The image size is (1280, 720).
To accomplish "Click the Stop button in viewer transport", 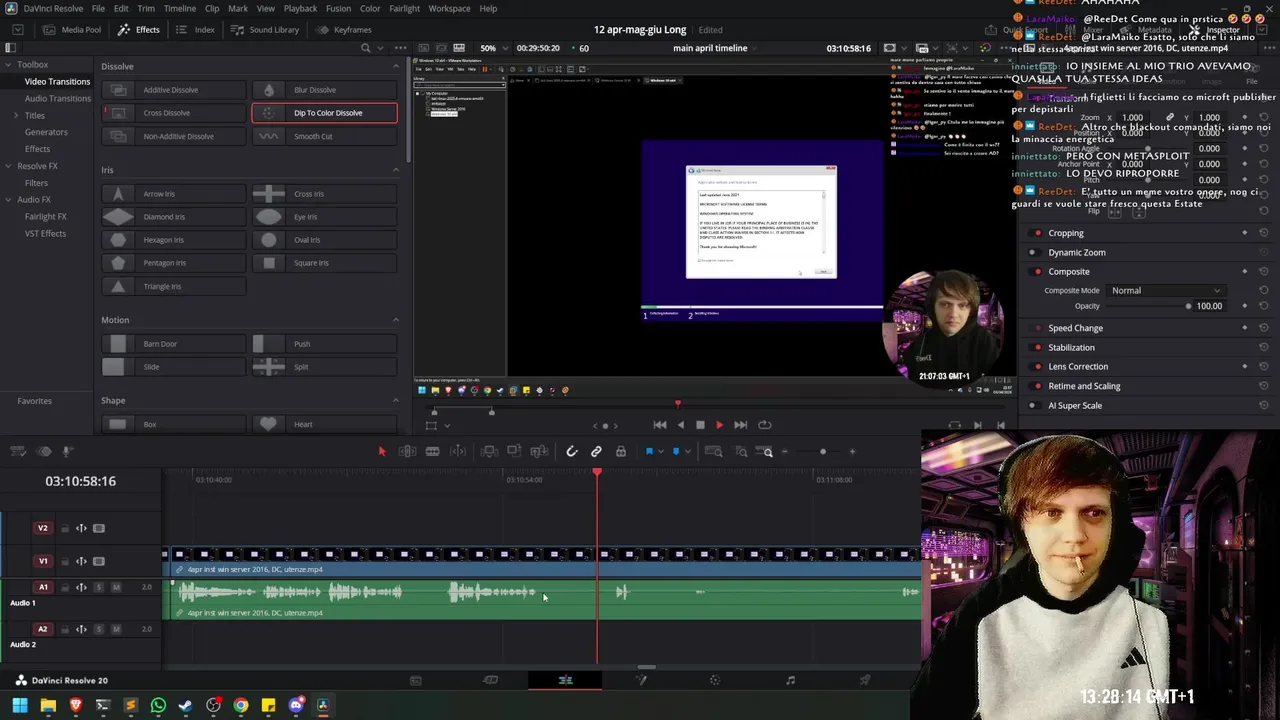I will pos(700,425).
